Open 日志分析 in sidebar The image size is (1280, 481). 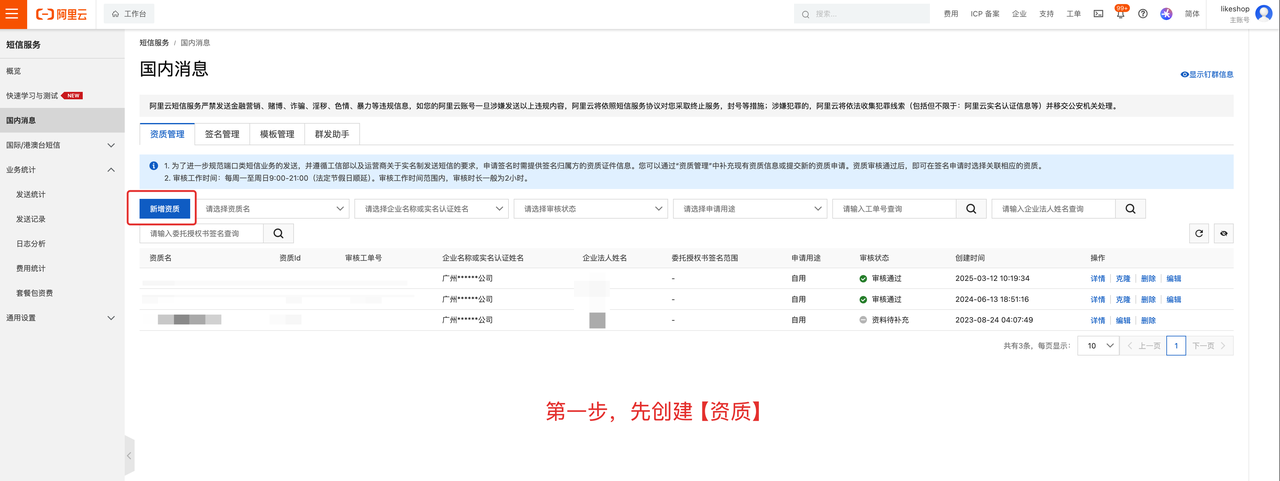tap(31, 243)
